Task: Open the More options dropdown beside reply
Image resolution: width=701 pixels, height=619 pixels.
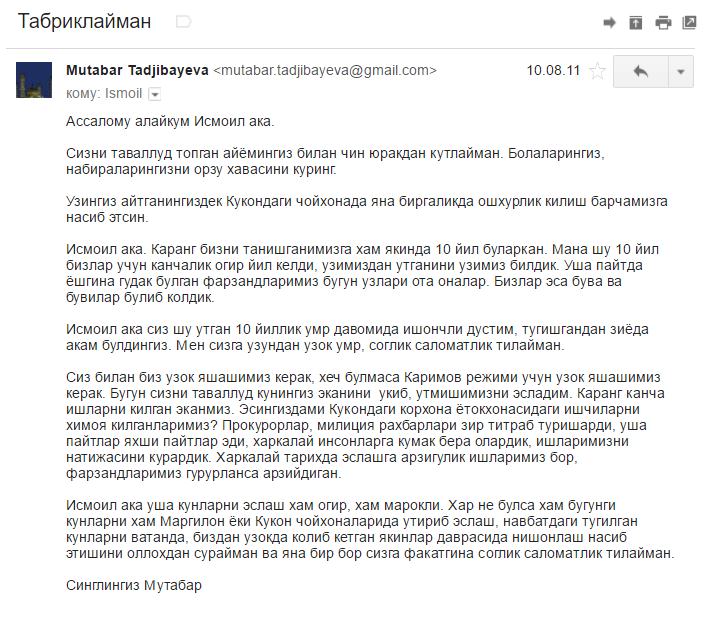Action: click(x=680, y=71)
